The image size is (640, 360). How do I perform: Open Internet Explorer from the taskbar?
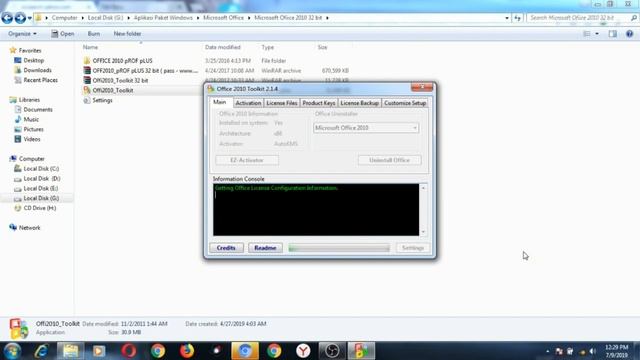tap(41, 351)
